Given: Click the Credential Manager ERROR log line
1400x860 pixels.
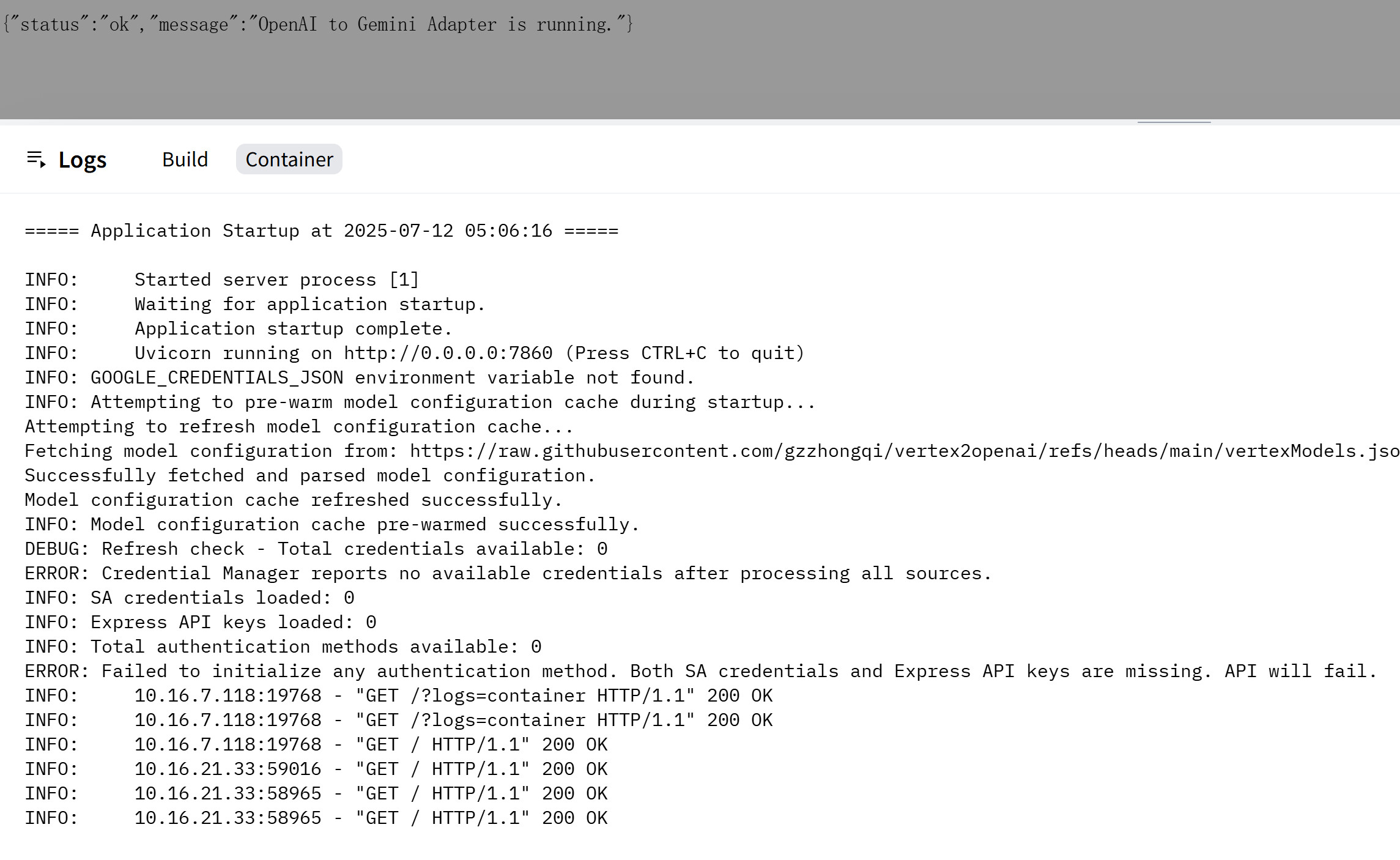Looking at the screenshot, I should (x=508, y=574).
